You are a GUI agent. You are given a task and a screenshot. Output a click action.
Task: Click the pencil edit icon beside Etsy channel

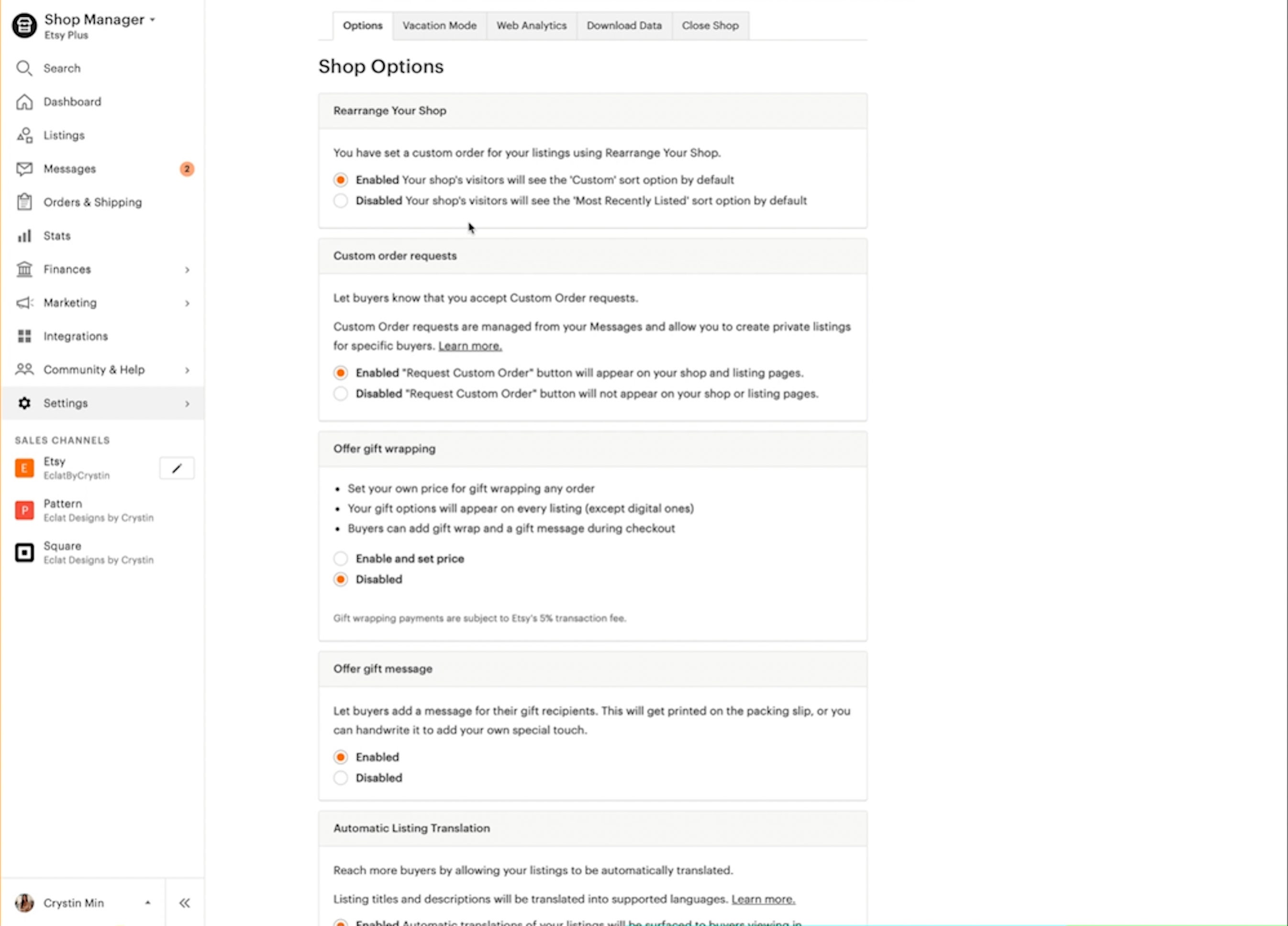tap(177, 468)
